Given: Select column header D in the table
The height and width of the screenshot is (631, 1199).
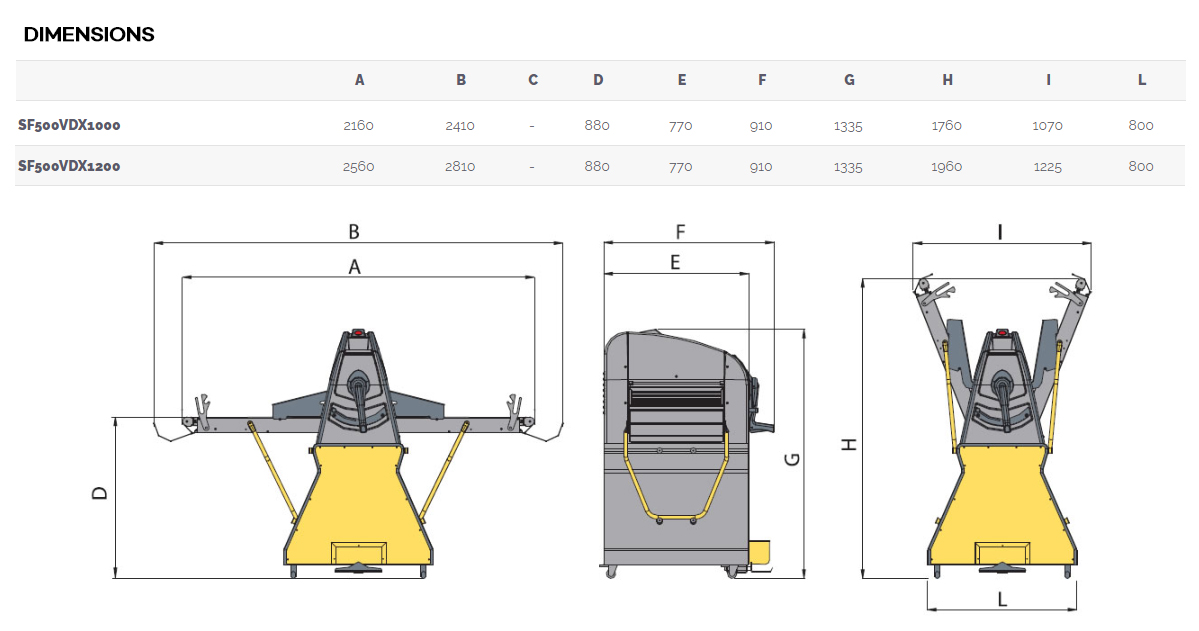Looking at the screenshot, I should pos(598,80).
